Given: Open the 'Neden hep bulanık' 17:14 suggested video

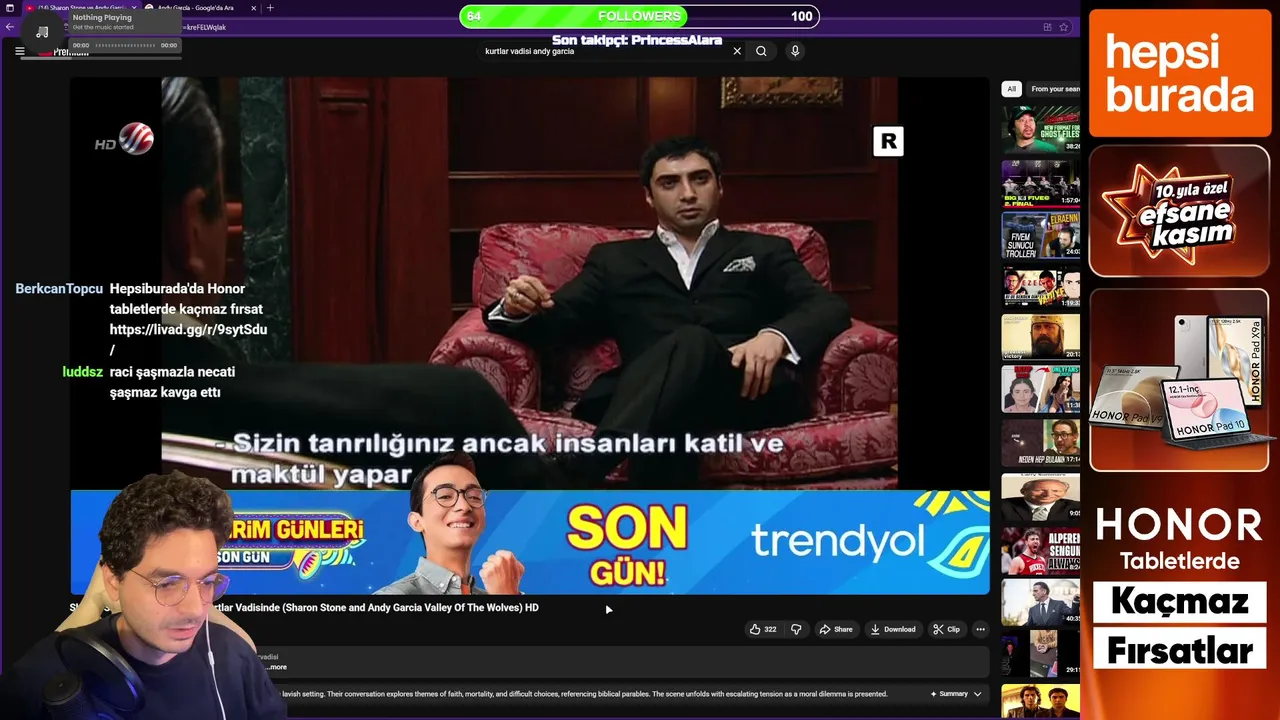Looking at the screenshot, I should pyautogui.click(x=1041, y=441).
